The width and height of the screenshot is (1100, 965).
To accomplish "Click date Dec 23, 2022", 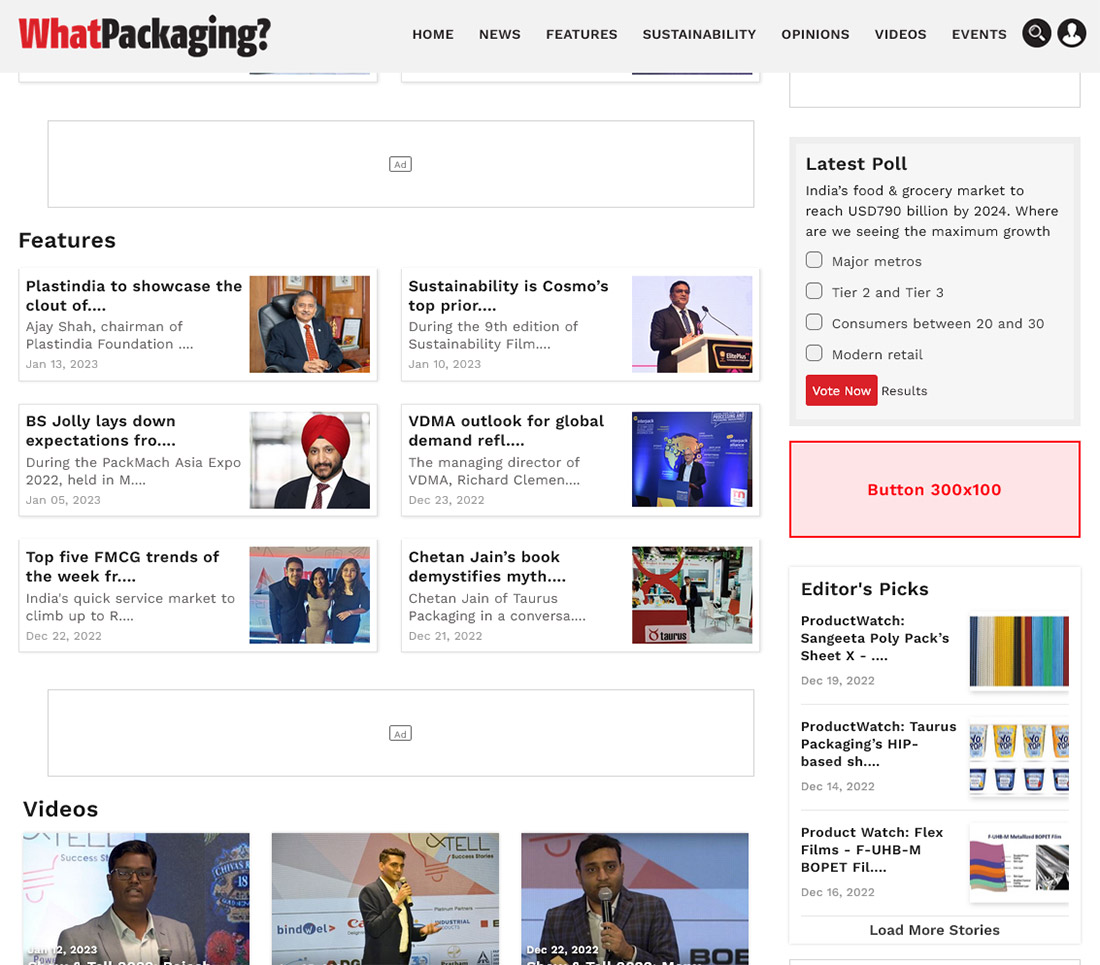I will click(446, 500).
